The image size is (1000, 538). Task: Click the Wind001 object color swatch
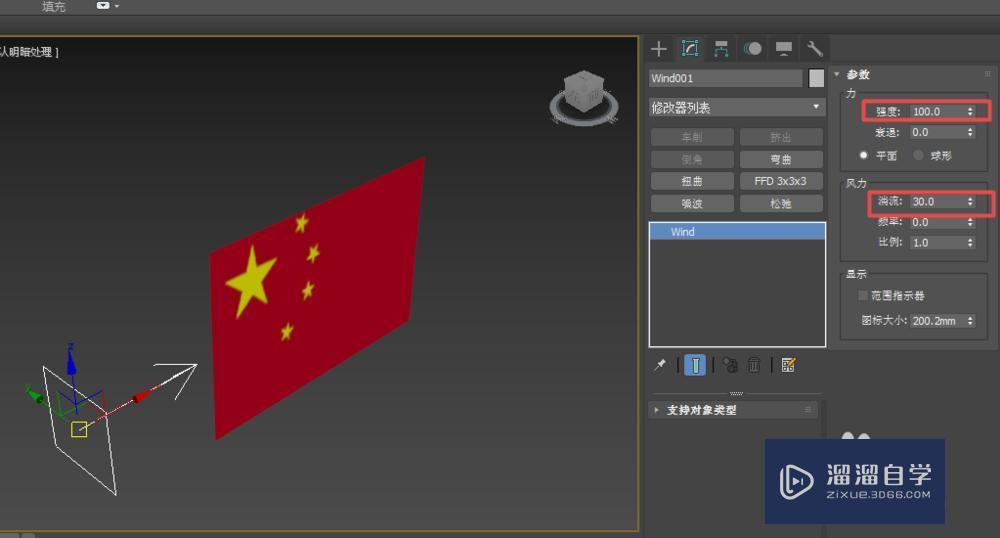pyautogui.click(x=816, y=78)
